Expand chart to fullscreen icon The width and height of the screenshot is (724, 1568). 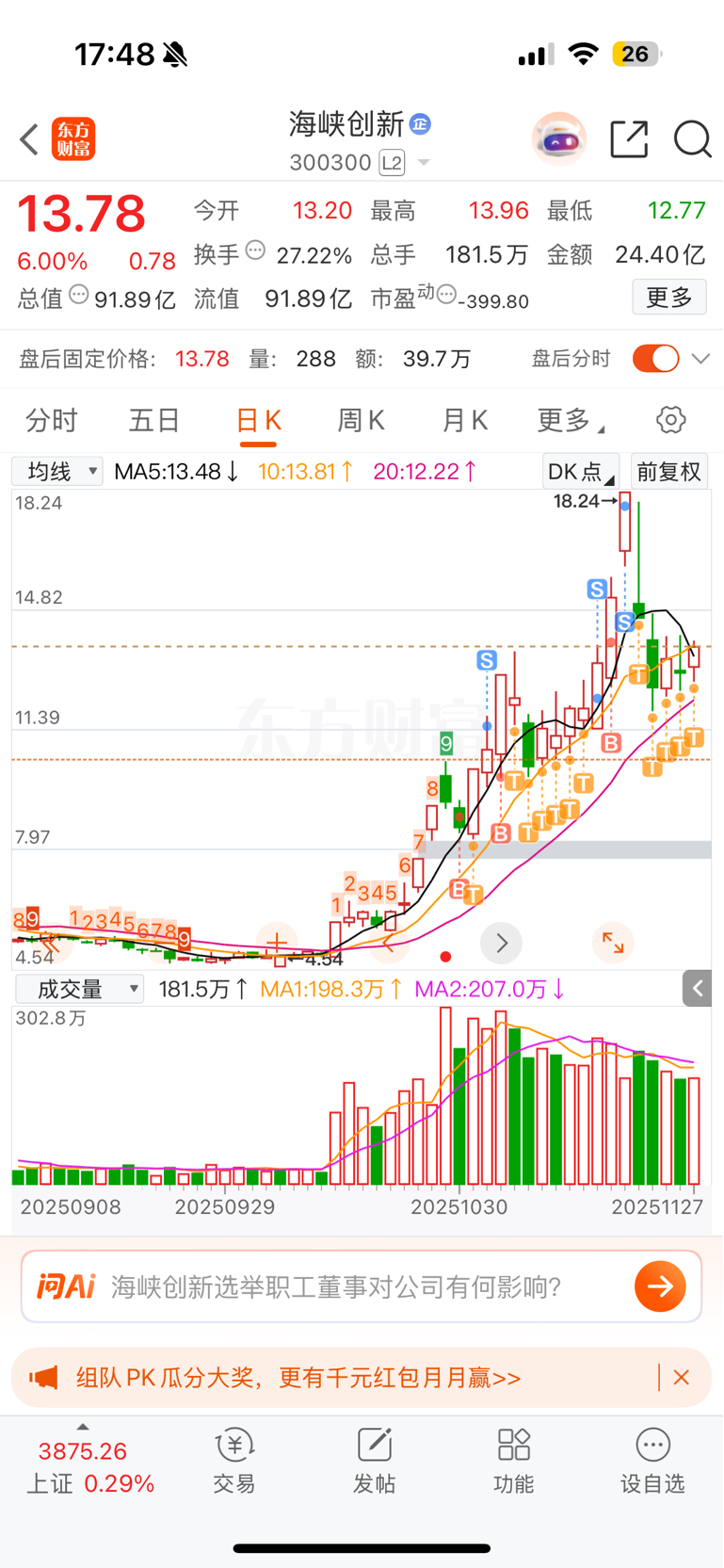click(613, 943)
